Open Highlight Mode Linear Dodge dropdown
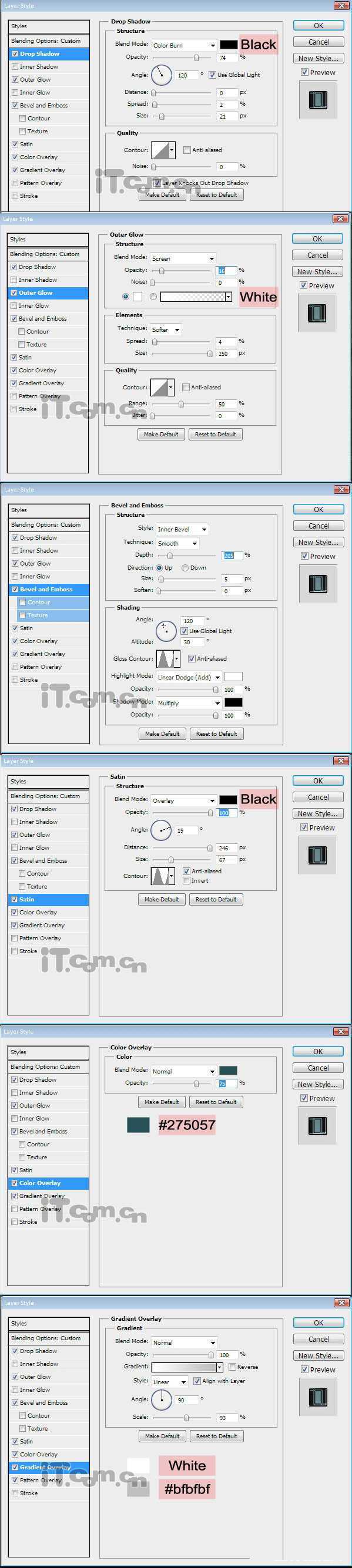Screen dimensions: 352x1568 tap(189, 677)
